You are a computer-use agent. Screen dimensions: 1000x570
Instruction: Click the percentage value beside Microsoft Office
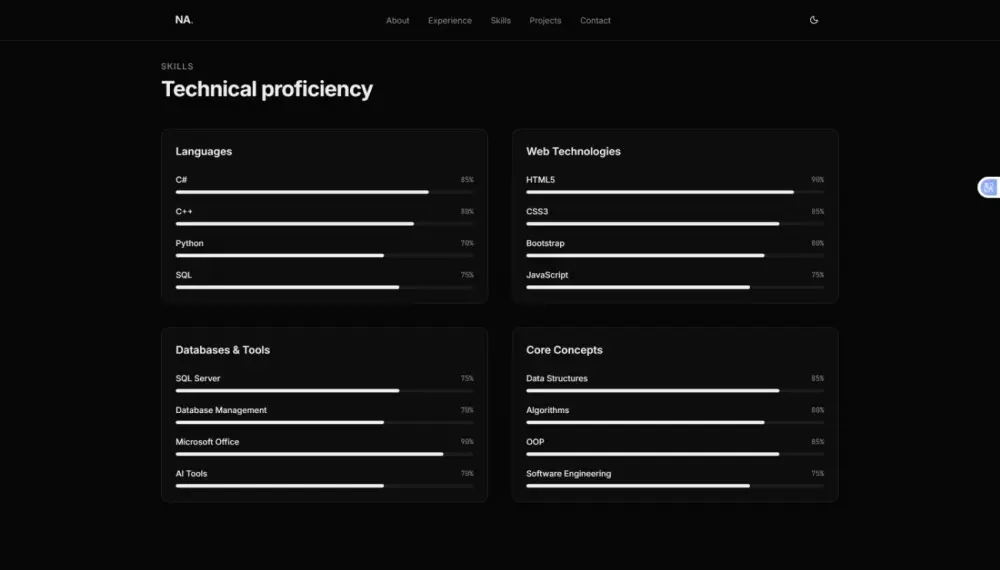pos(467,442)
